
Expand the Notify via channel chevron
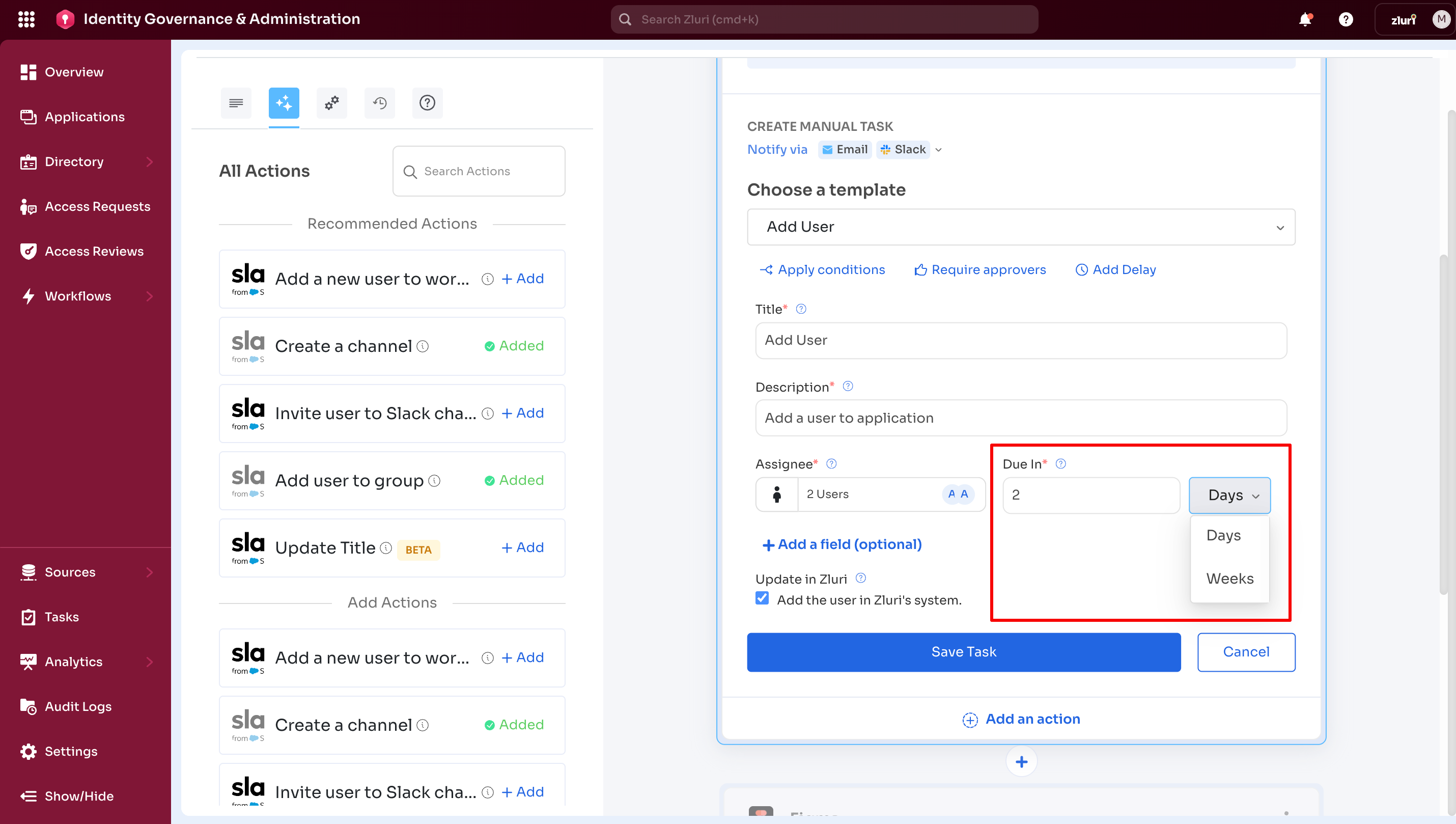click(x=938, y=150)
